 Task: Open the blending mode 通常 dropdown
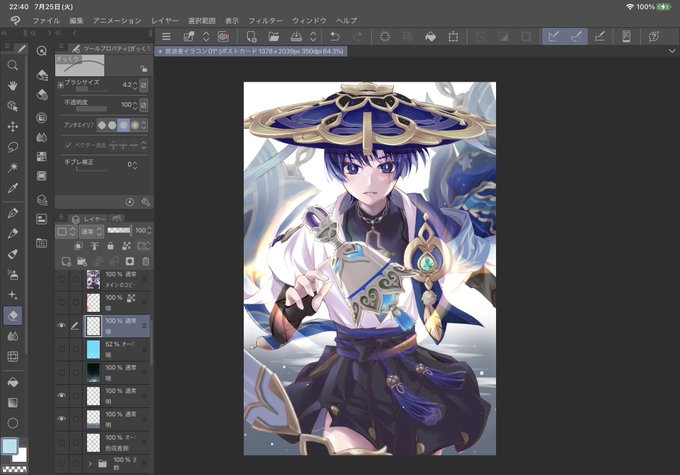point(92,231)
